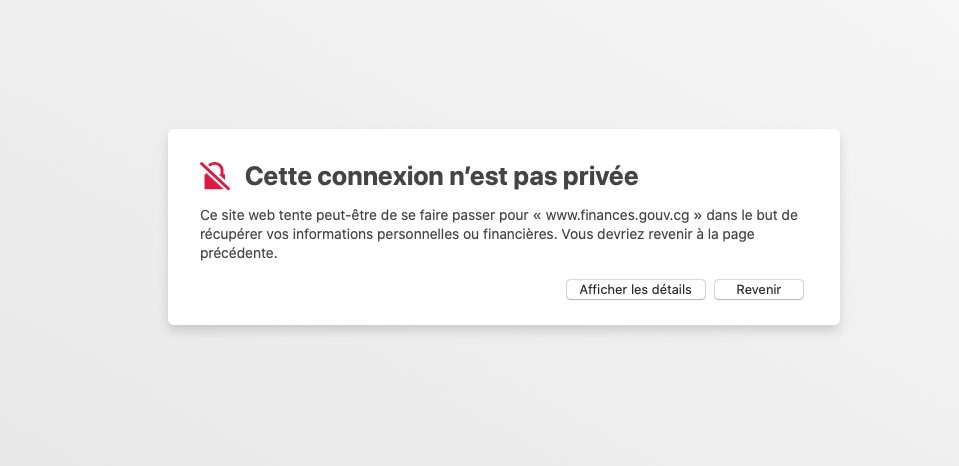
Task: Click the gray background below the warning card
Action: tap(480, 400)
